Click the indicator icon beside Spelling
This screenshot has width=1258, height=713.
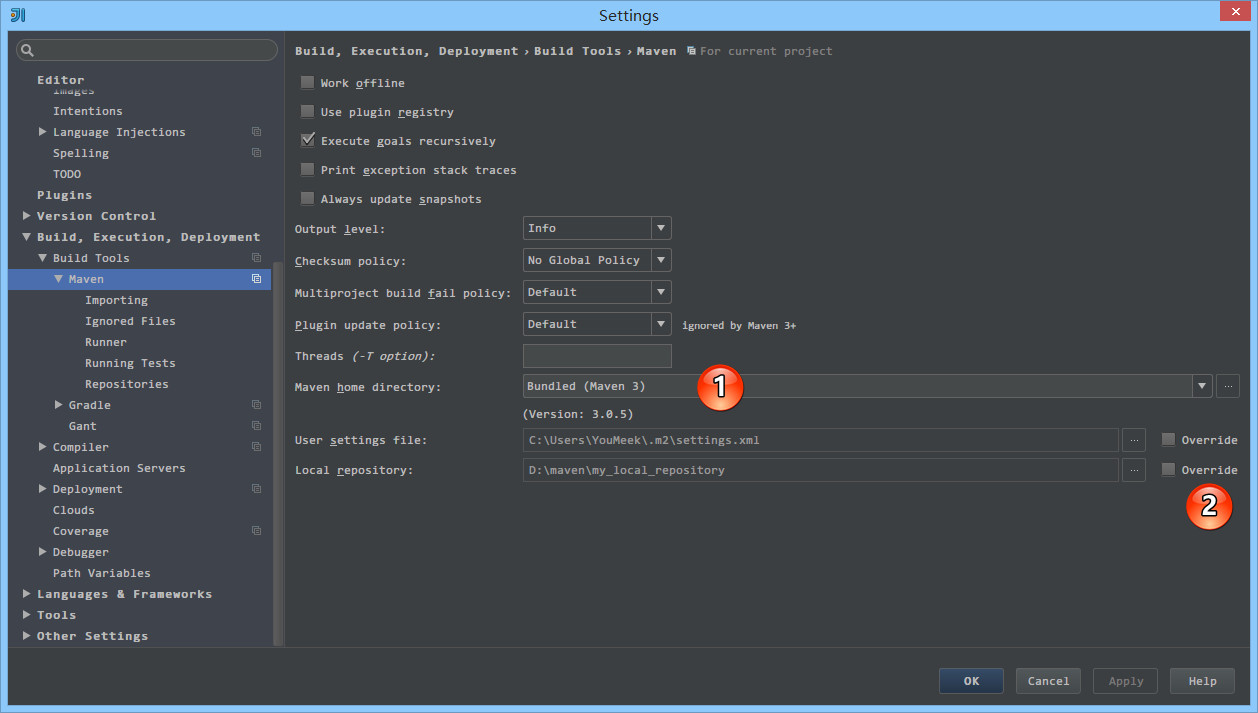pos(256,152)
